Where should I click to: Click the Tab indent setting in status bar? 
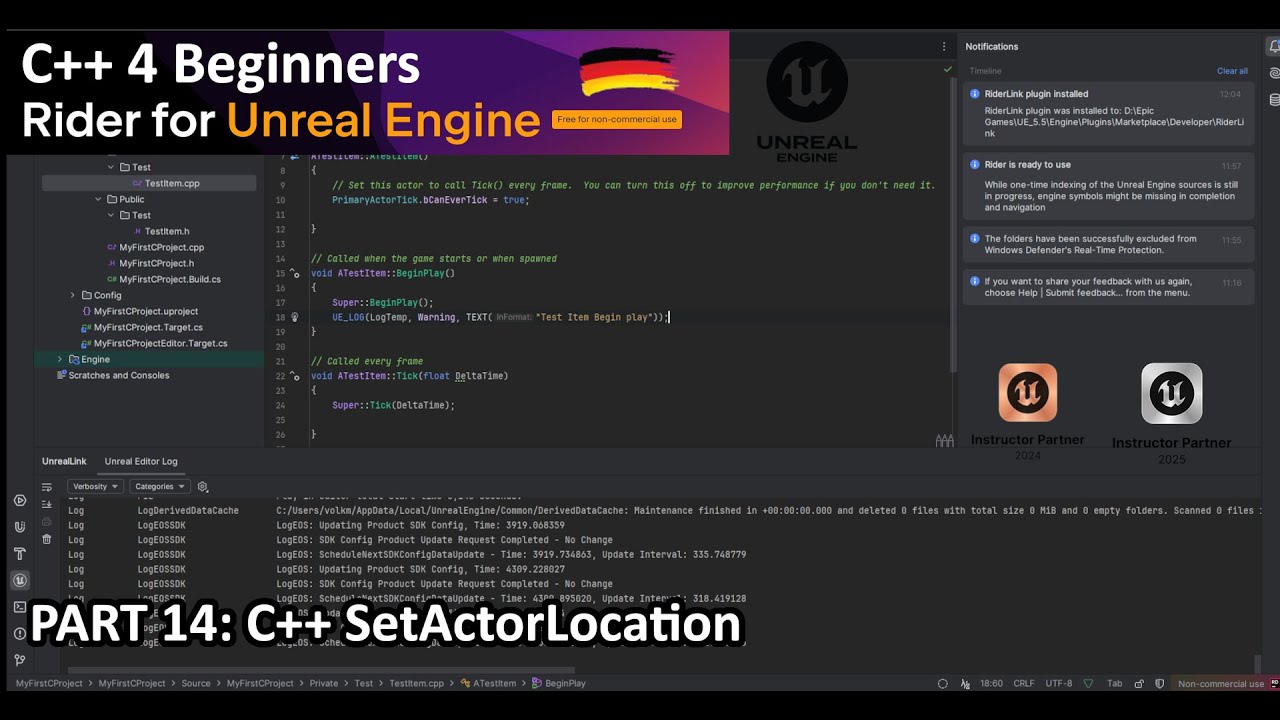click(1114, 684)
